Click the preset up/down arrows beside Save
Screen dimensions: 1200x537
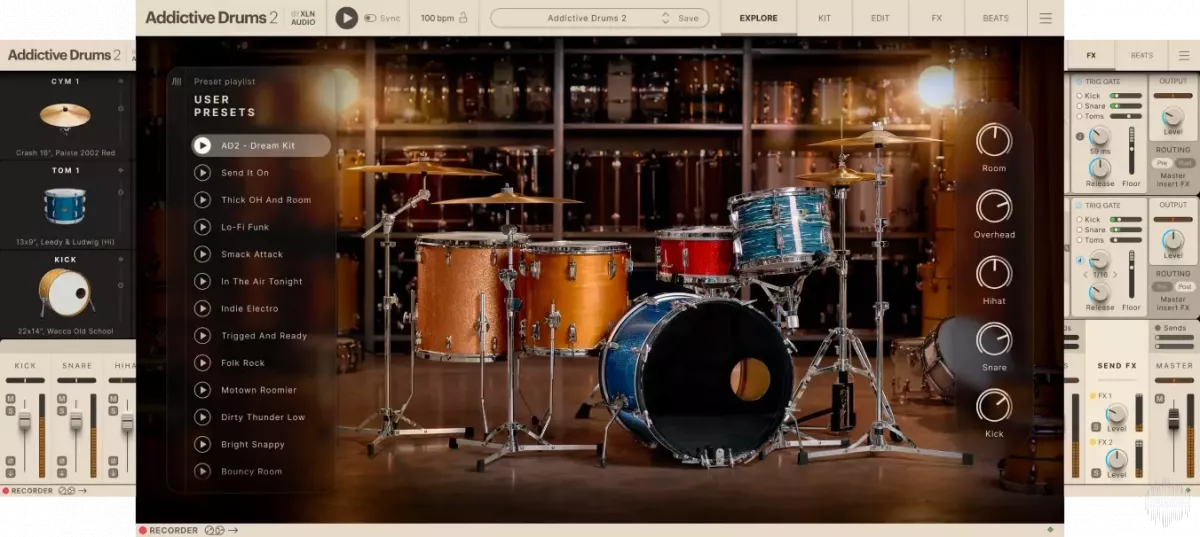coord(666,18)
